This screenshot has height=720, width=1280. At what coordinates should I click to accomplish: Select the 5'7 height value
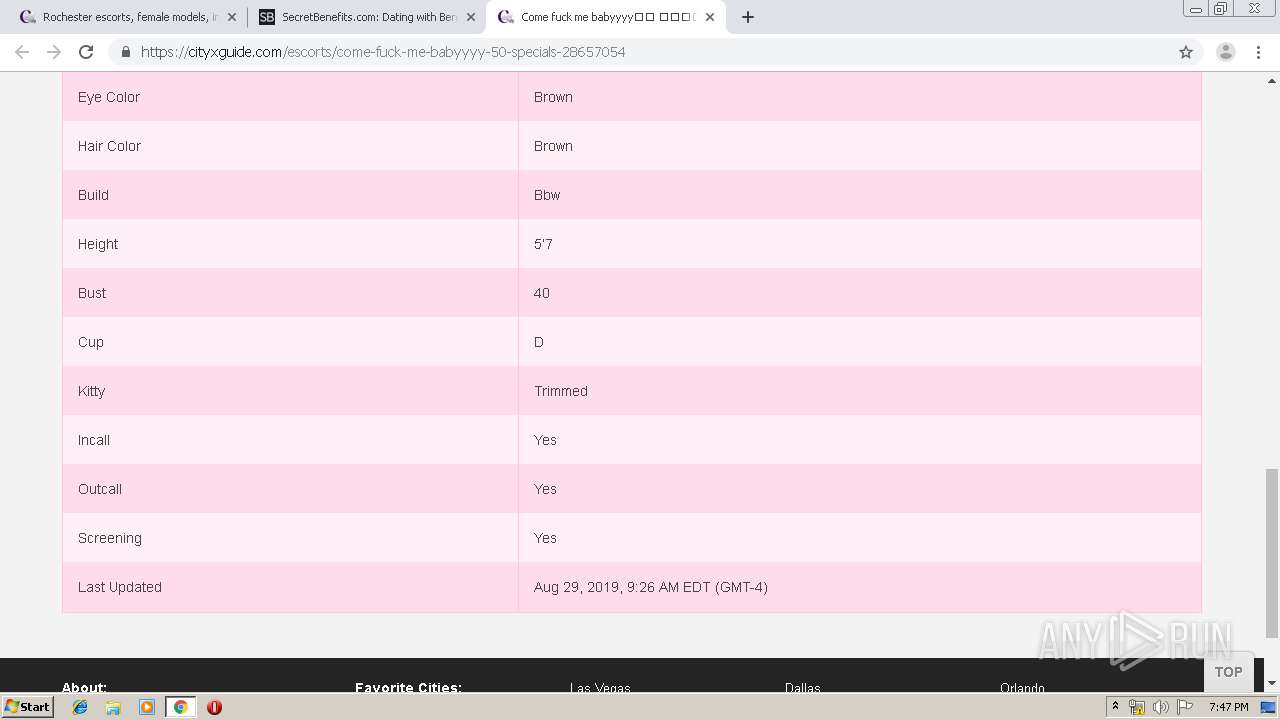(543, 244)
